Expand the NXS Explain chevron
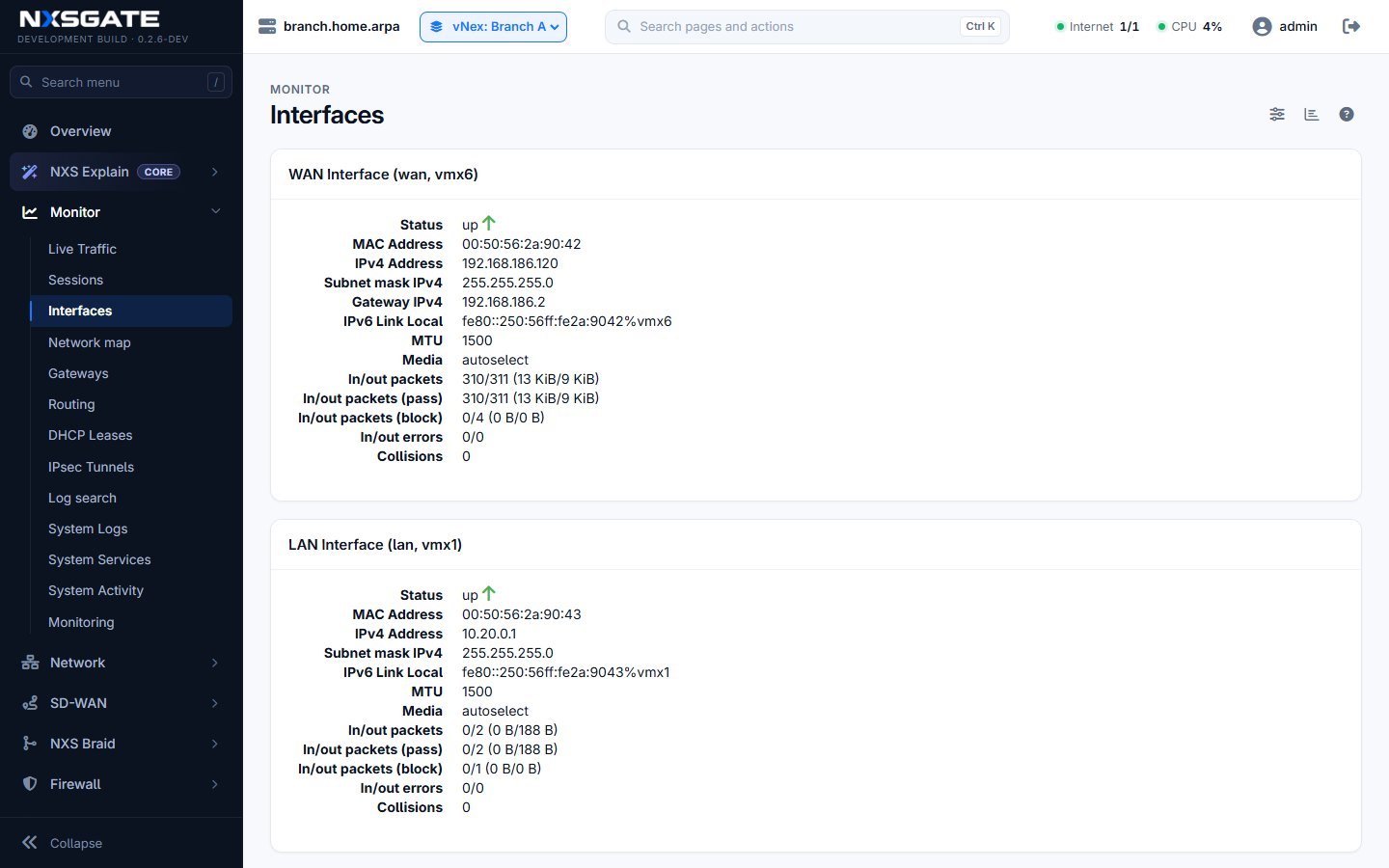Viewport: 1389px width, 868px height. pyautogui.click(x=215, y=172)
